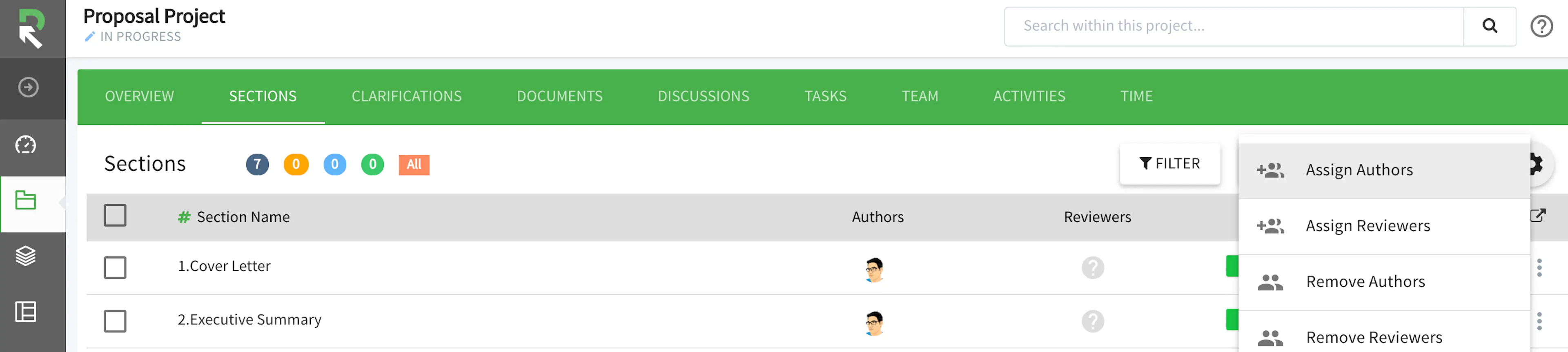Click the dashboard gauge sidebar icon
Image resolution: width=1568 pixels, height=352 pixels.
(26, 145)
